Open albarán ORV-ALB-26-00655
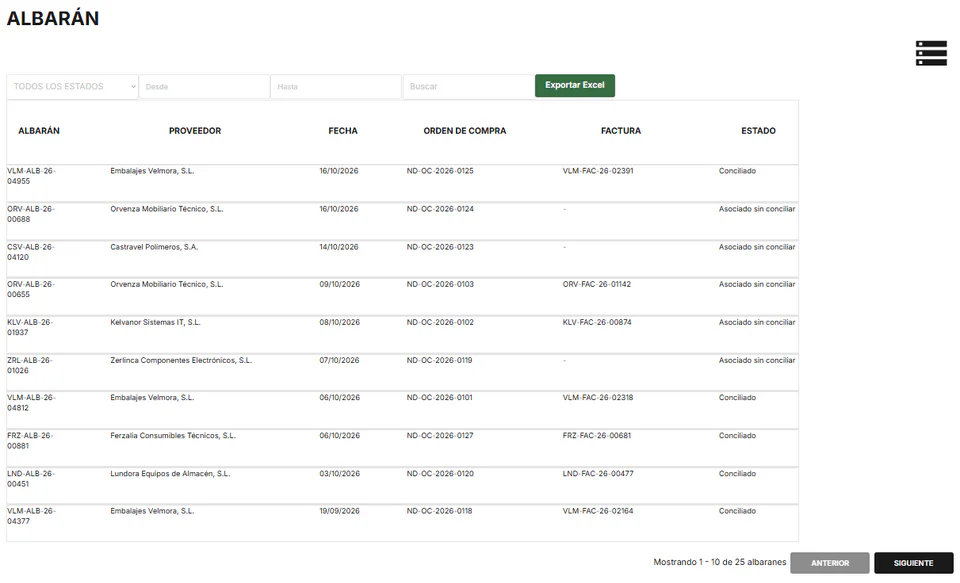Screen dimensions: 960x583 tap(31, 290)
